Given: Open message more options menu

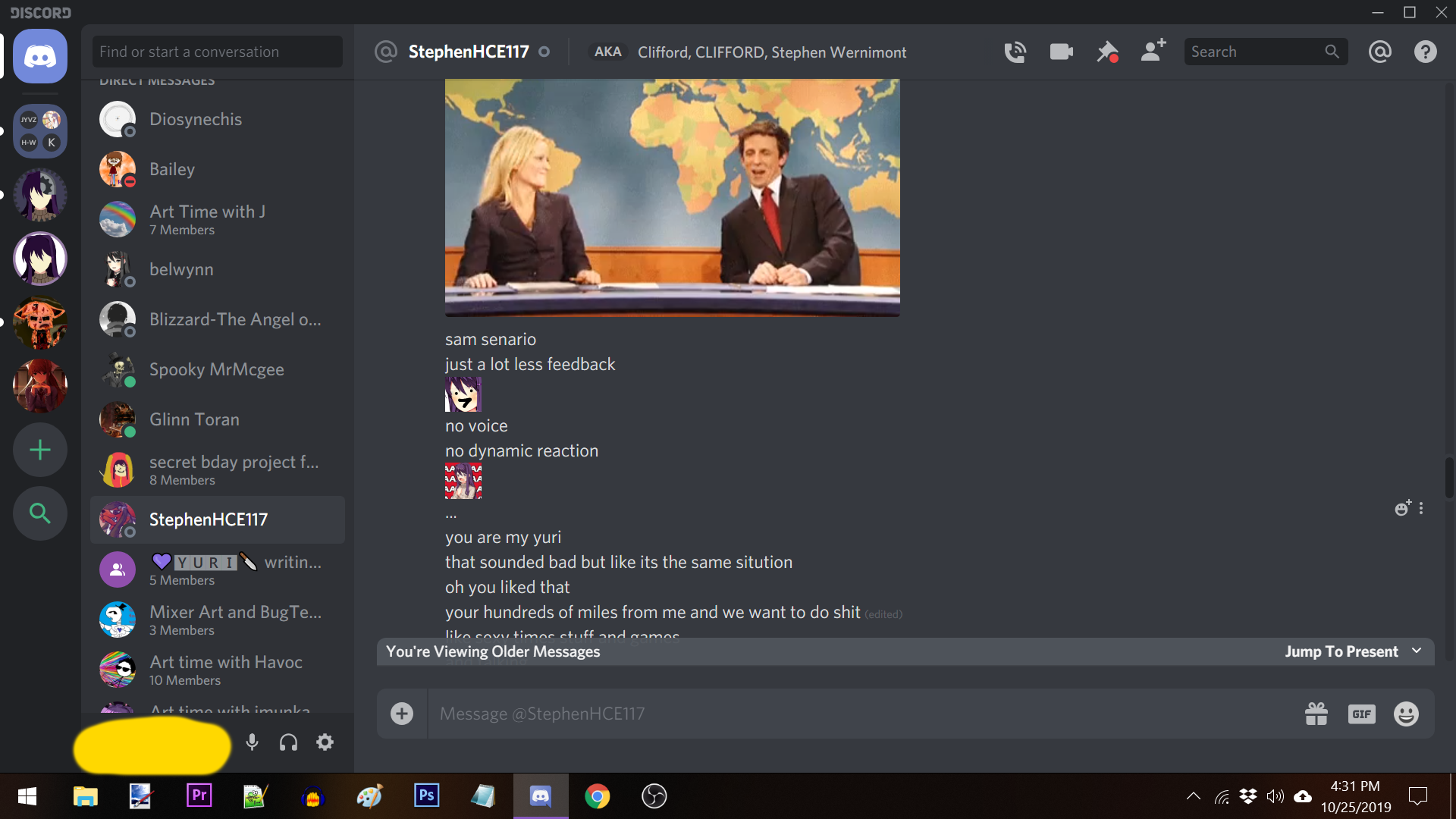Looking at the screenshot, I should (x=1421, y=509).
